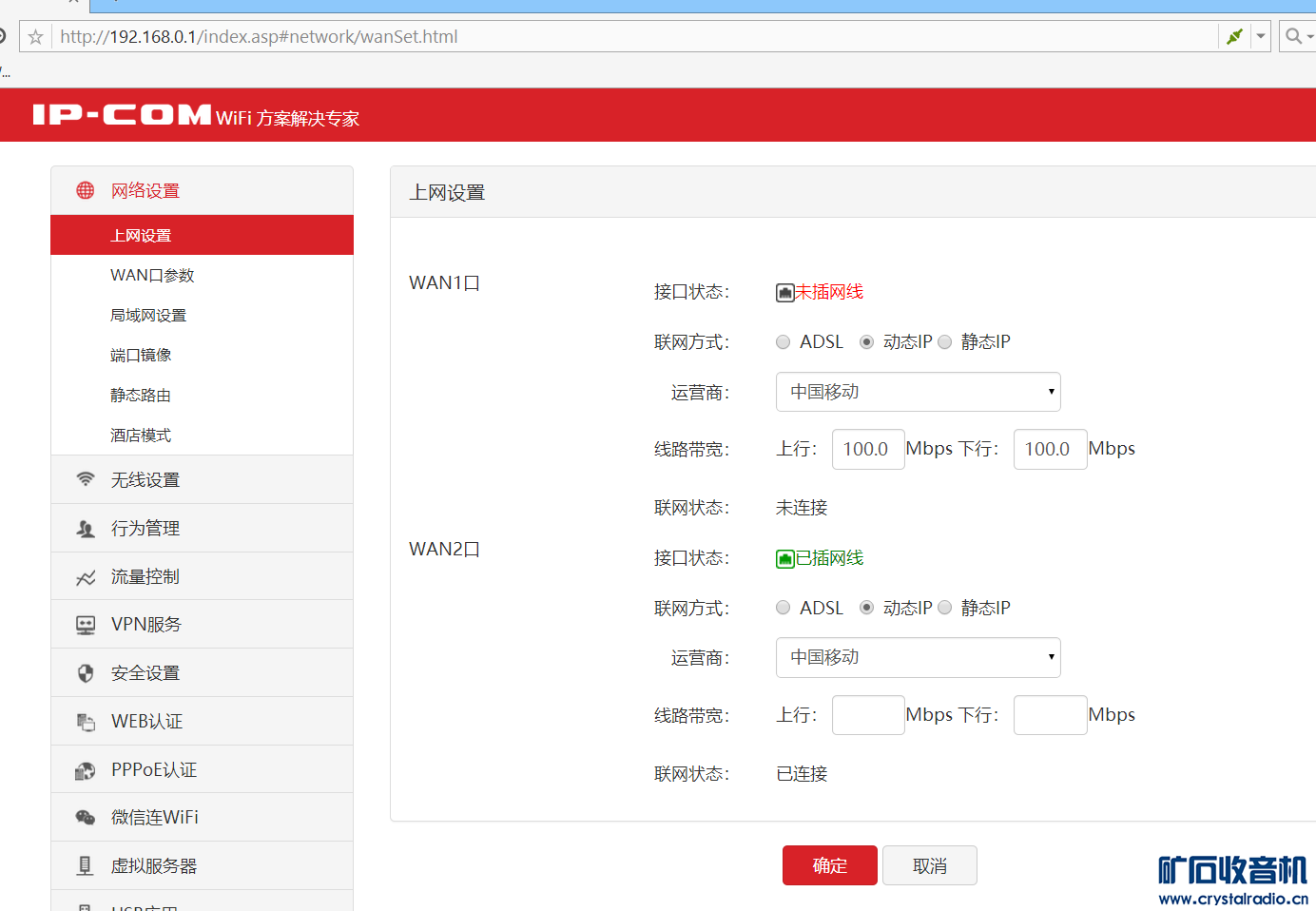The image size is (1316, 911).
Task: Click the globe icon beside 网络设置
Action: tap(86, 190)
